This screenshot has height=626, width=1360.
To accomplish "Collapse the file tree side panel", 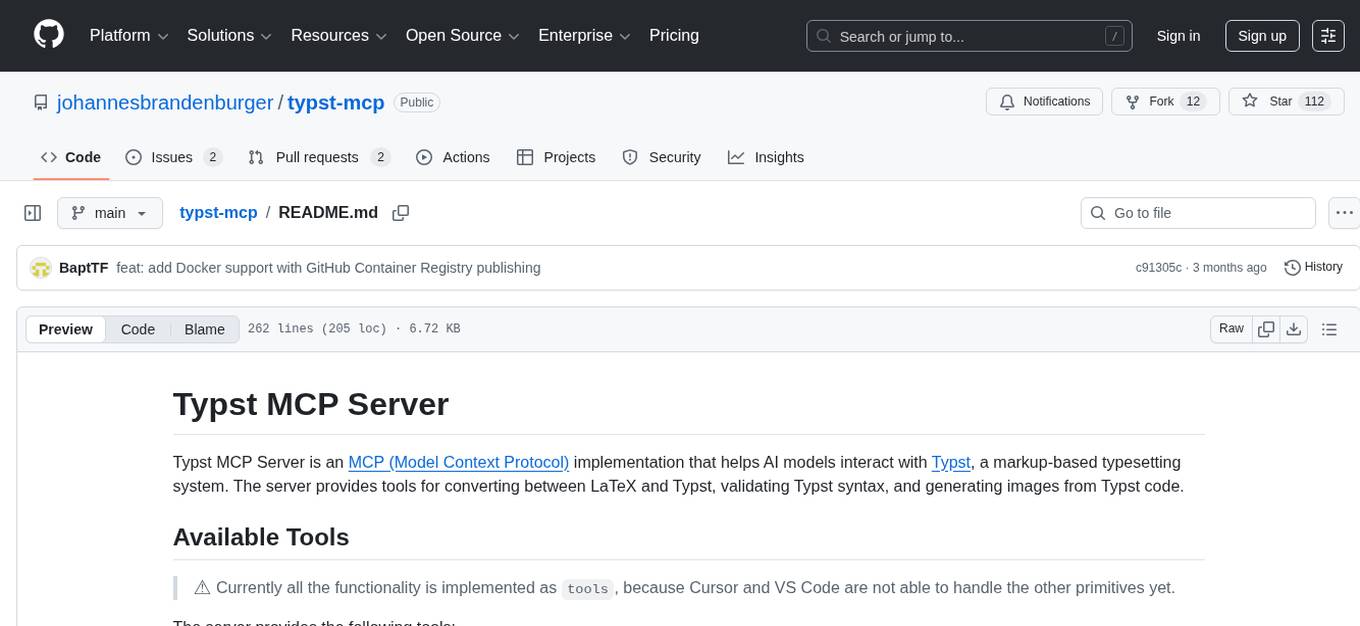I will tap(33, 213).
